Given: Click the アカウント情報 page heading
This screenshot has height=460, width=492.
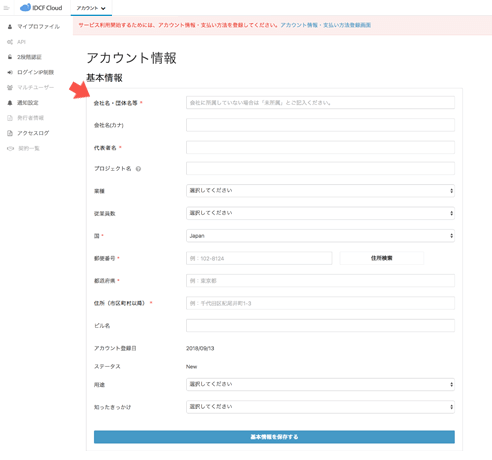Looking at the screenshot, I should tap(131, 58).
